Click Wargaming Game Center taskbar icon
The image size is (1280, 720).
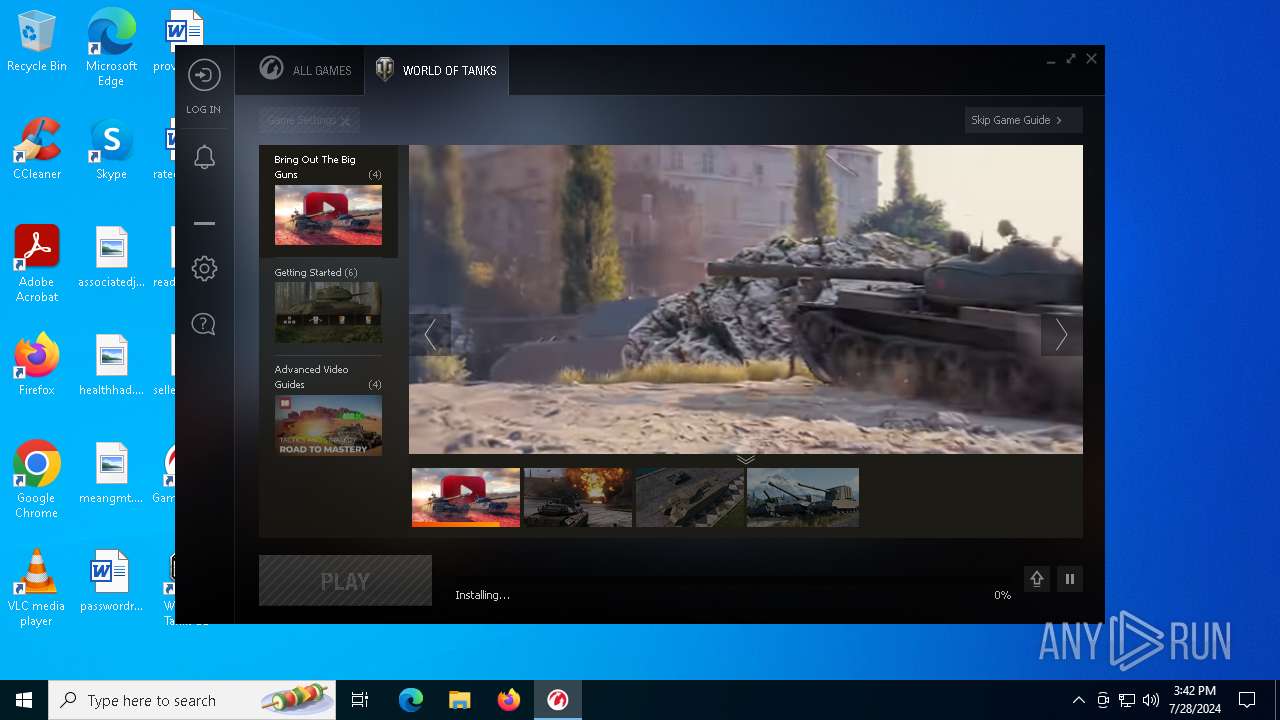tap(558, 700)
